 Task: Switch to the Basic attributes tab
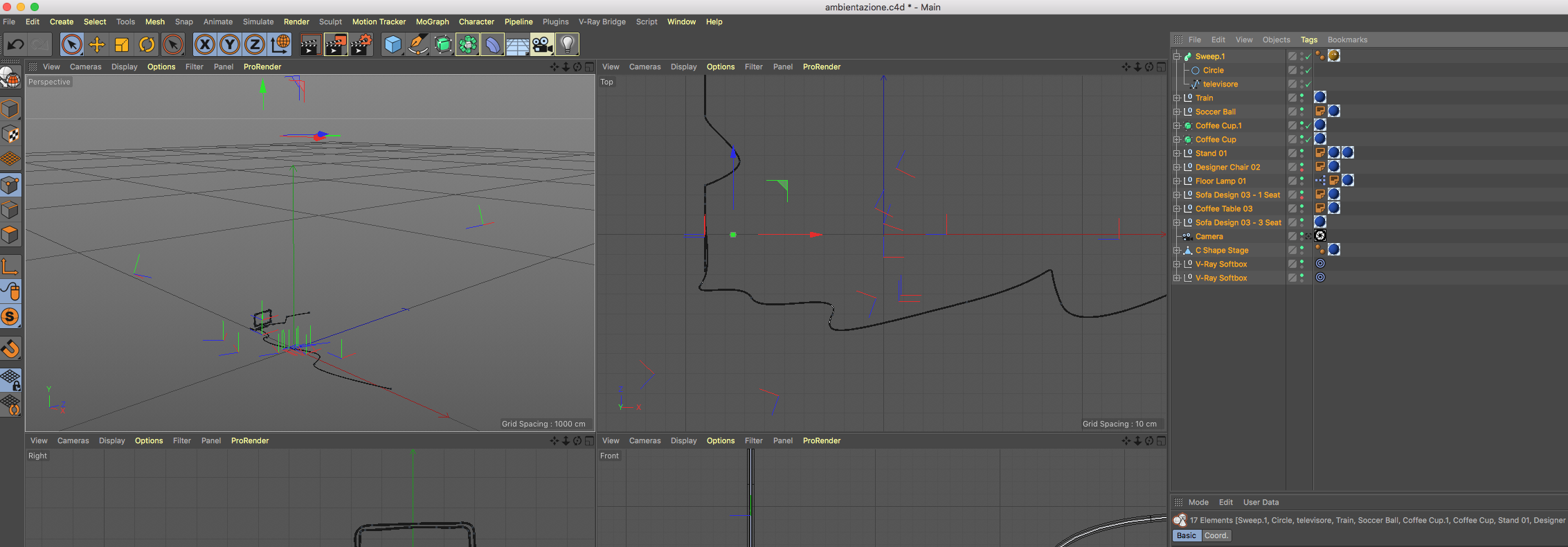(1186, 535)
